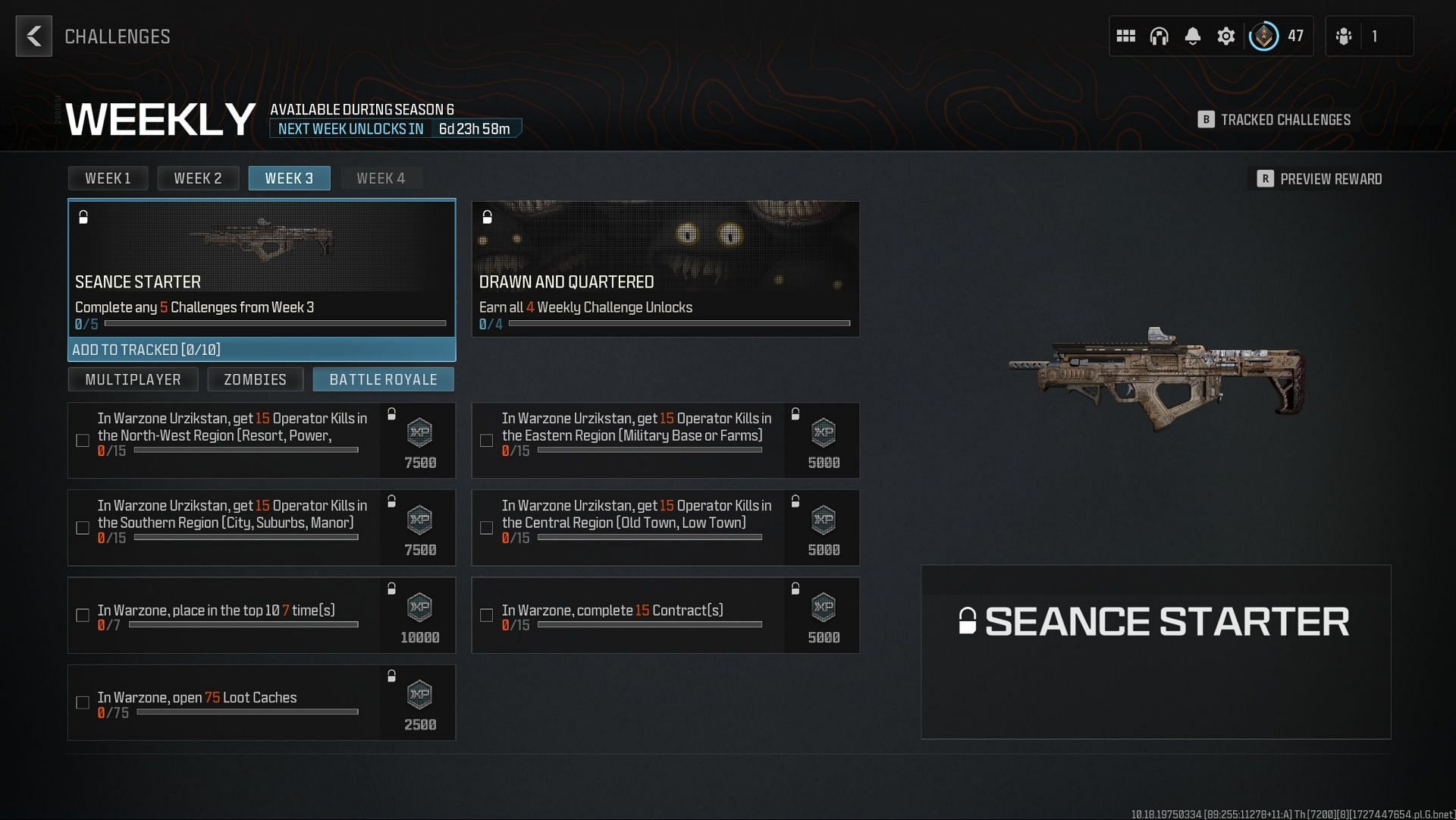
Task: Select the MULTIPLAYER tab filter
Action: (x=133, y=379)
